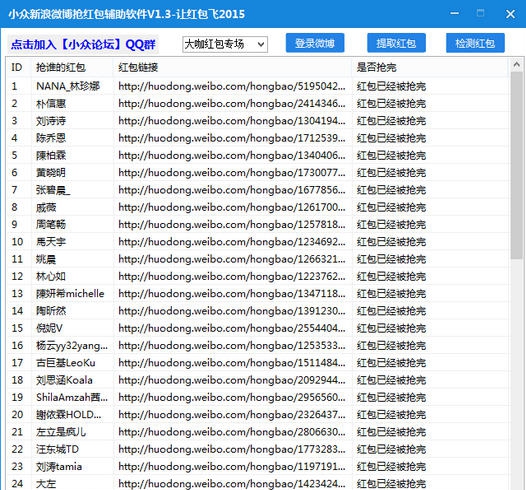Image resolution: width=526 pixels, height=490 pixels.
Task: Click the 提取红包 button
Action: (x=396, y=43)
